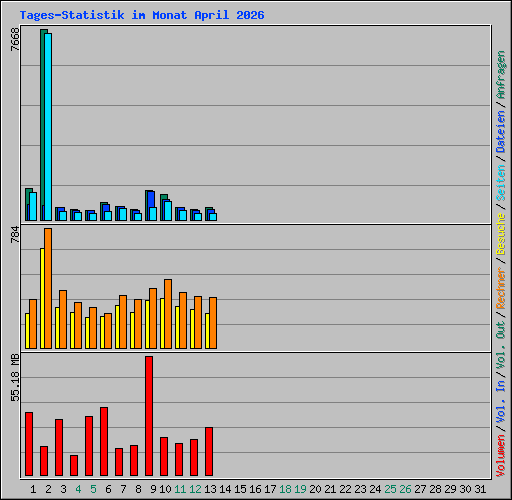Click green weekend day 12 label

pos(195,489)
